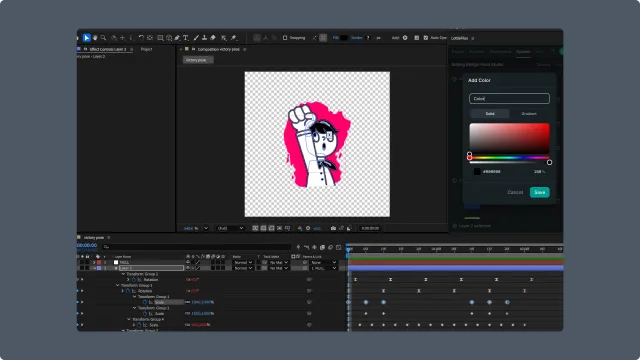Open Track Matte dropdown for NULL layer
Screen dimensions: 640x360
(x=278, y=262)
